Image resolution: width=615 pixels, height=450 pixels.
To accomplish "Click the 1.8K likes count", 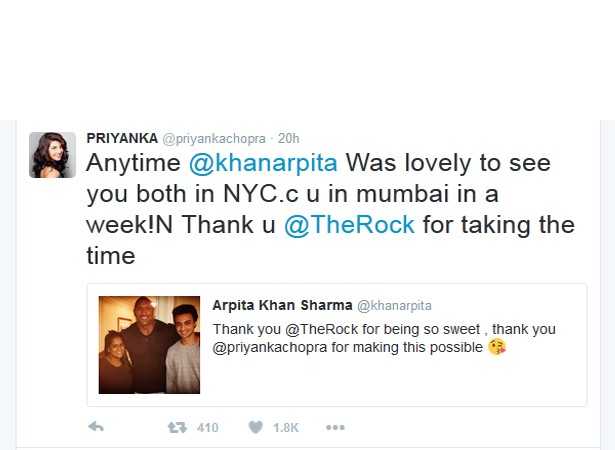I will [x=286, y=427].
